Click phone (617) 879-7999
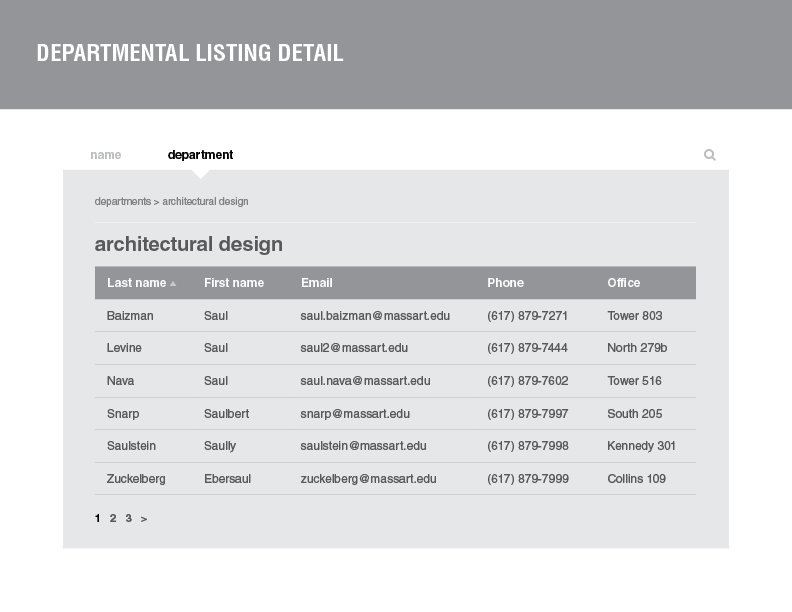 pos(528,479)
